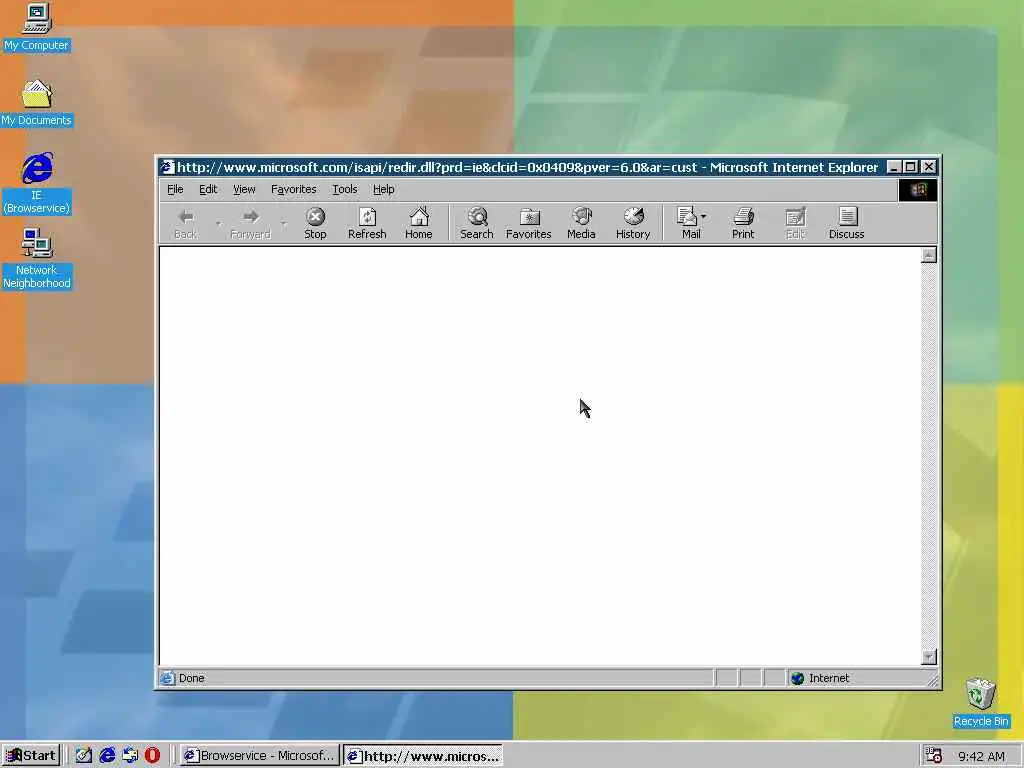The image size is (1024, 768).
Task: Select the My Computer desktop icon
Action: [36, 27]
